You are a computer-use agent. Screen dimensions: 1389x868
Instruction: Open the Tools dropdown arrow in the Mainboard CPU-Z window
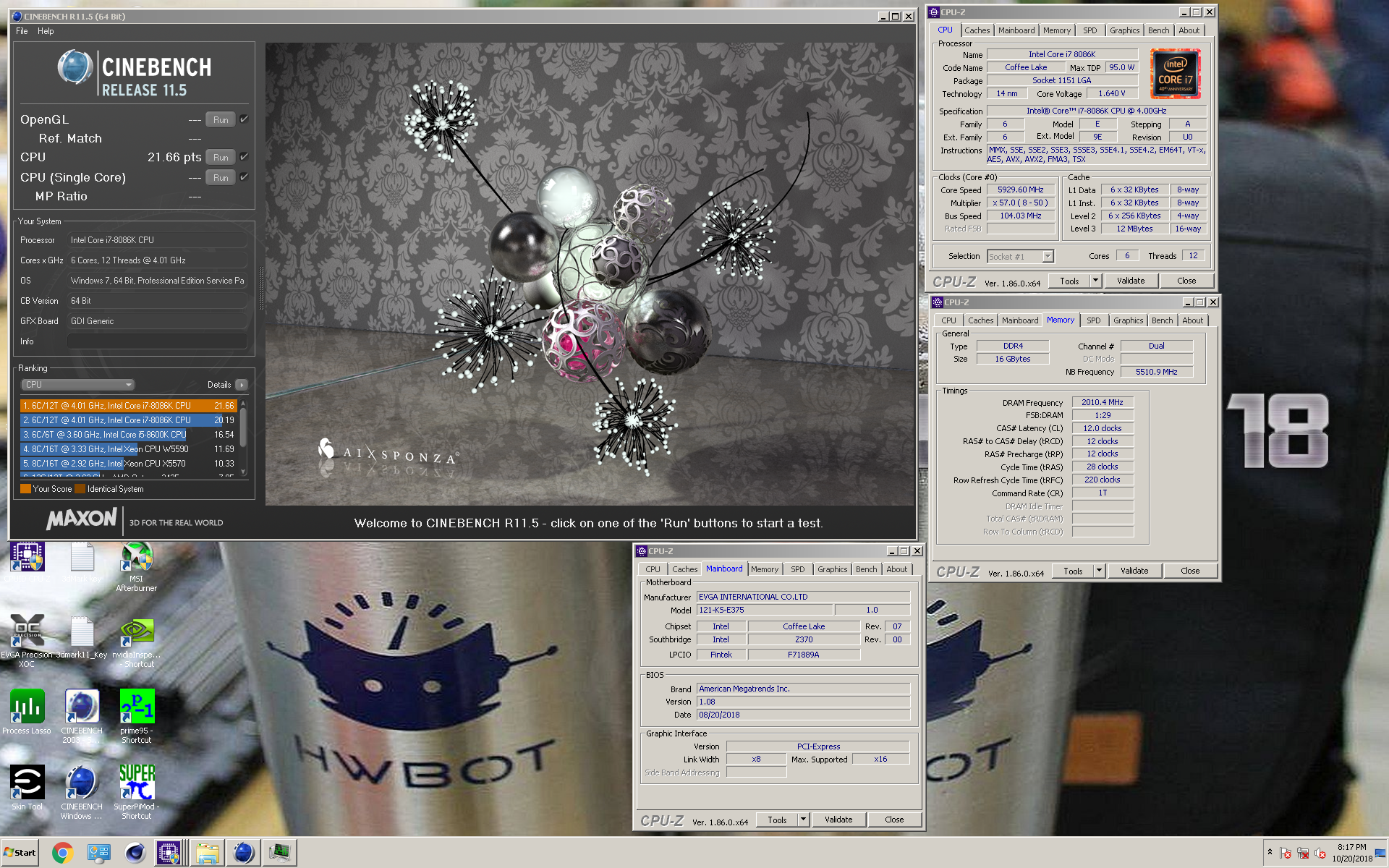click(x=803, y=820)
